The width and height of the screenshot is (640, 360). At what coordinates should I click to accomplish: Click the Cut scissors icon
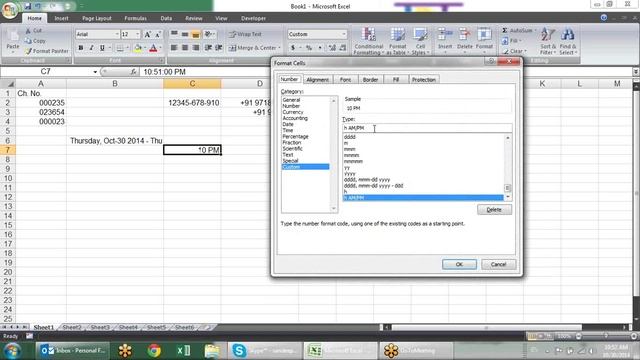28,31
